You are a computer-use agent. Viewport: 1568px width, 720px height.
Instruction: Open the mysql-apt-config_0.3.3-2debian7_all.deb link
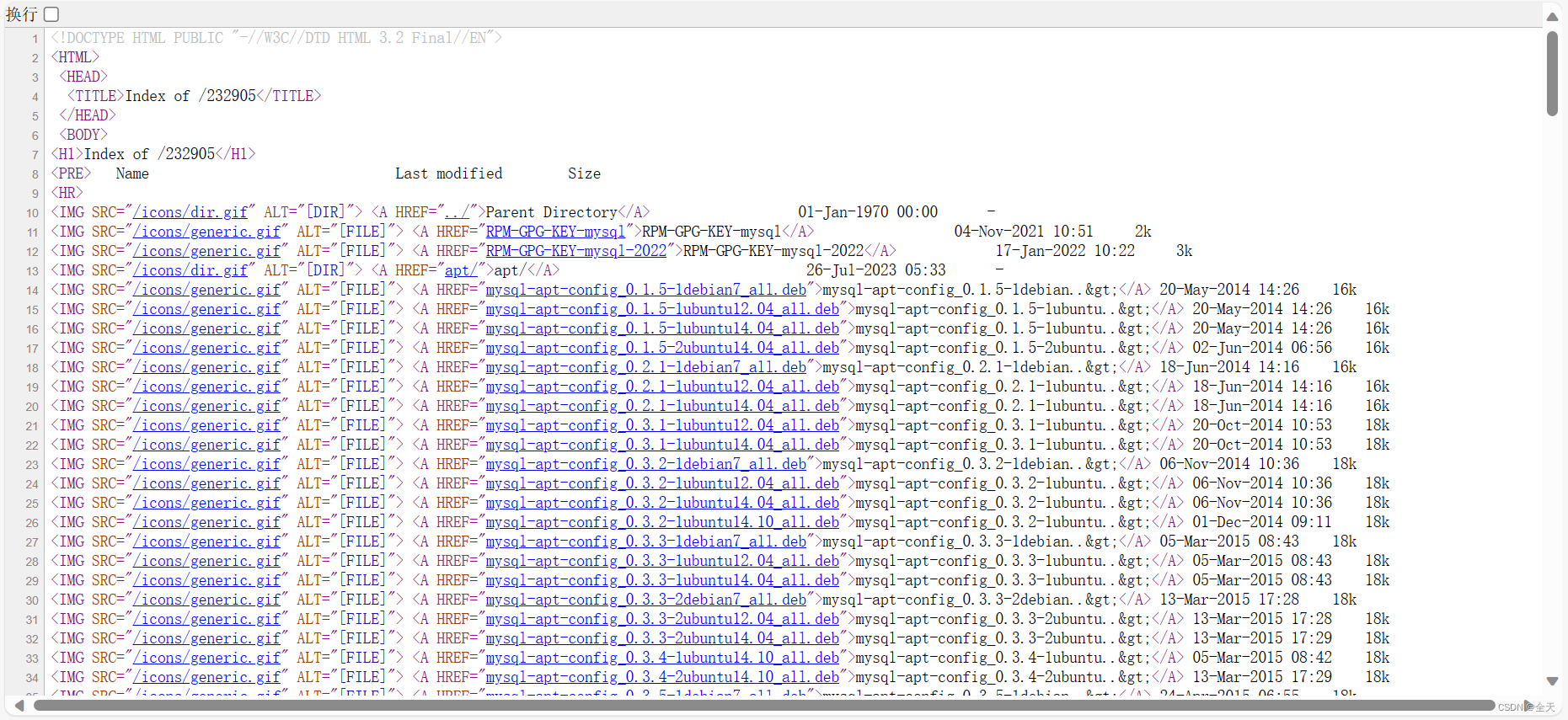coord(646,600)
